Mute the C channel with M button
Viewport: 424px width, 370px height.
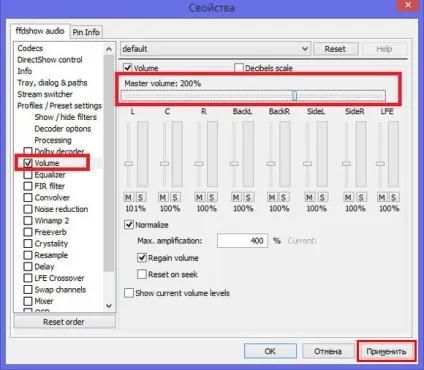pos(163,197)
